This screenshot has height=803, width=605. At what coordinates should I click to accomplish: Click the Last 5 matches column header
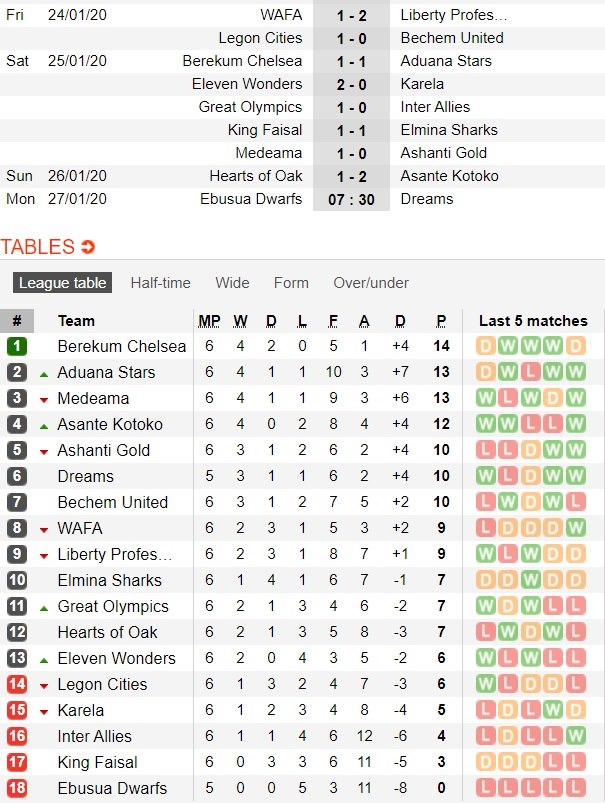click(533, 321)
